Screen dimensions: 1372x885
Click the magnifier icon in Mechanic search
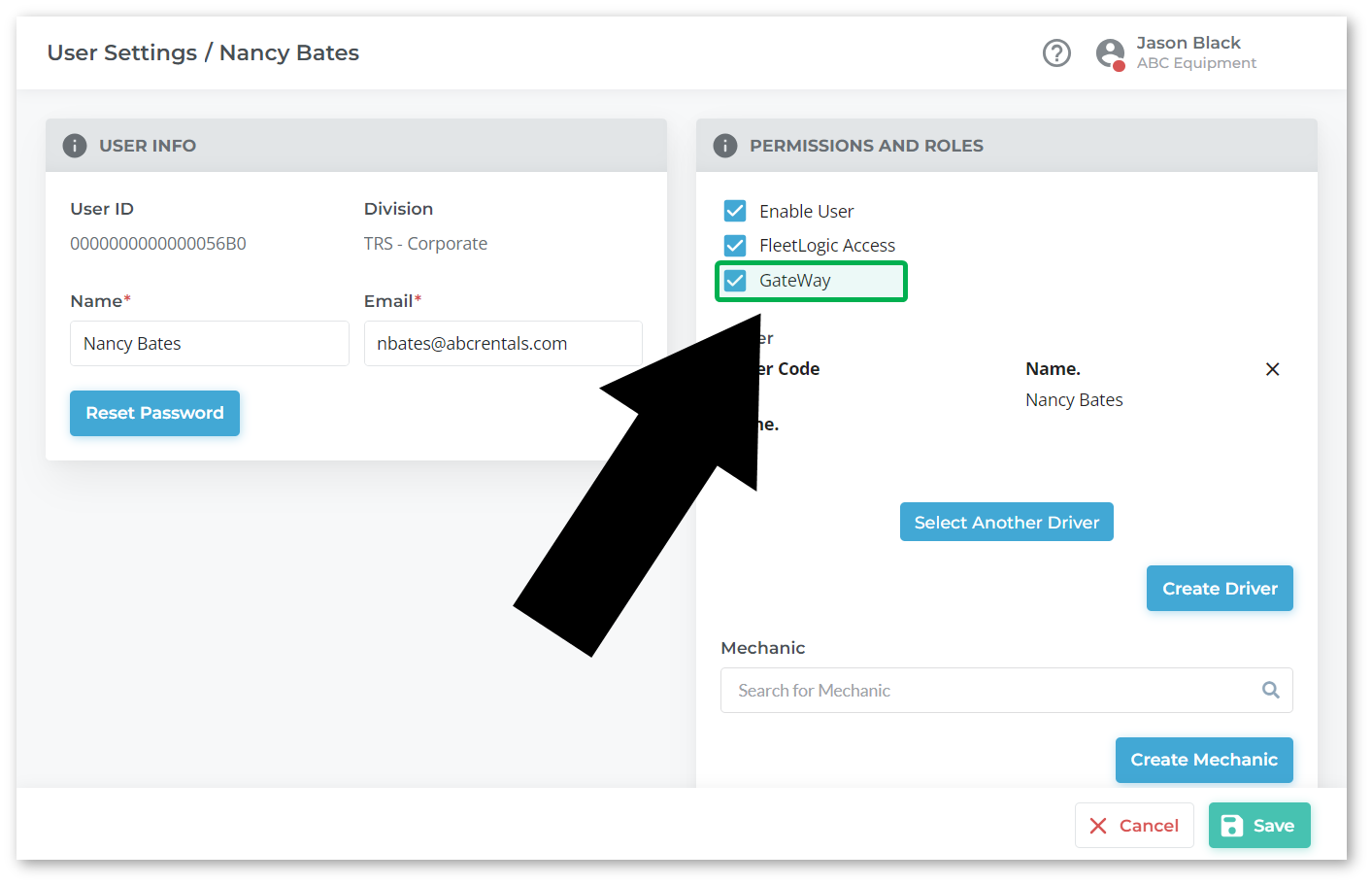(x=1270, y=690)
